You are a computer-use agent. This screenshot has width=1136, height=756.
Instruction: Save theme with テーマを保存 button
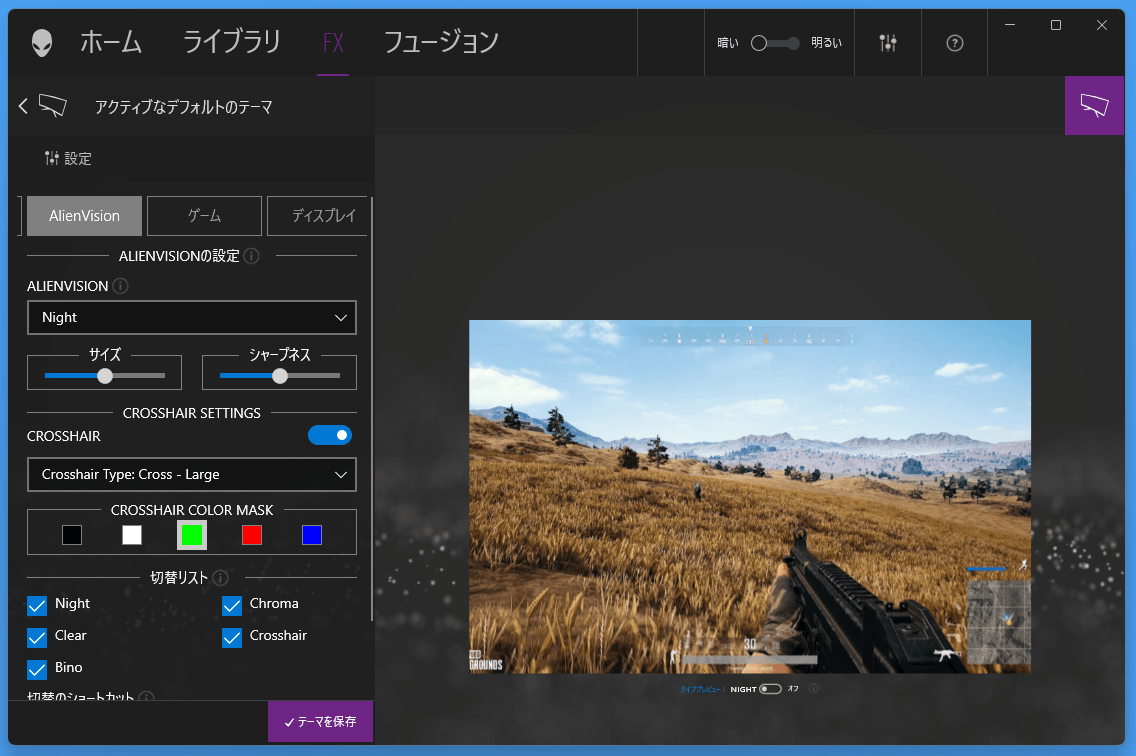click(x=320, y=721)
